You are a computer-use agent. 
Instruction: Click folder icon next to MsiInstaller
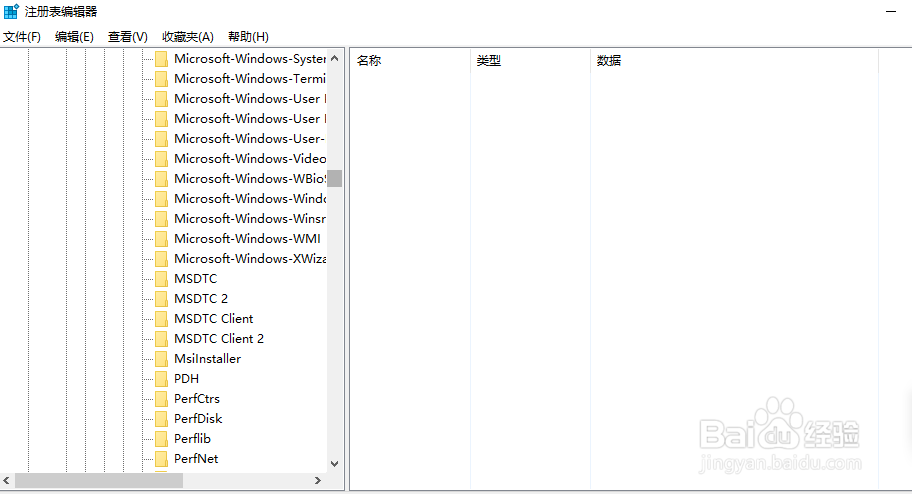[x=161, y=358]
